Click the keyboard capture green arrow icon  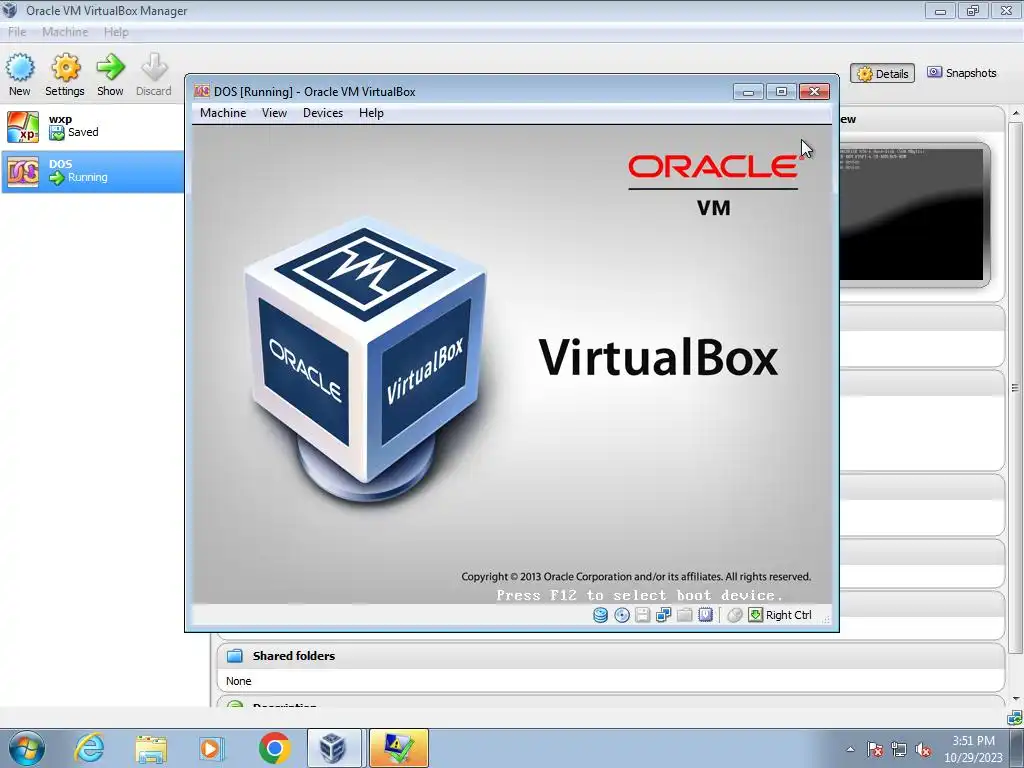point(756,615)
